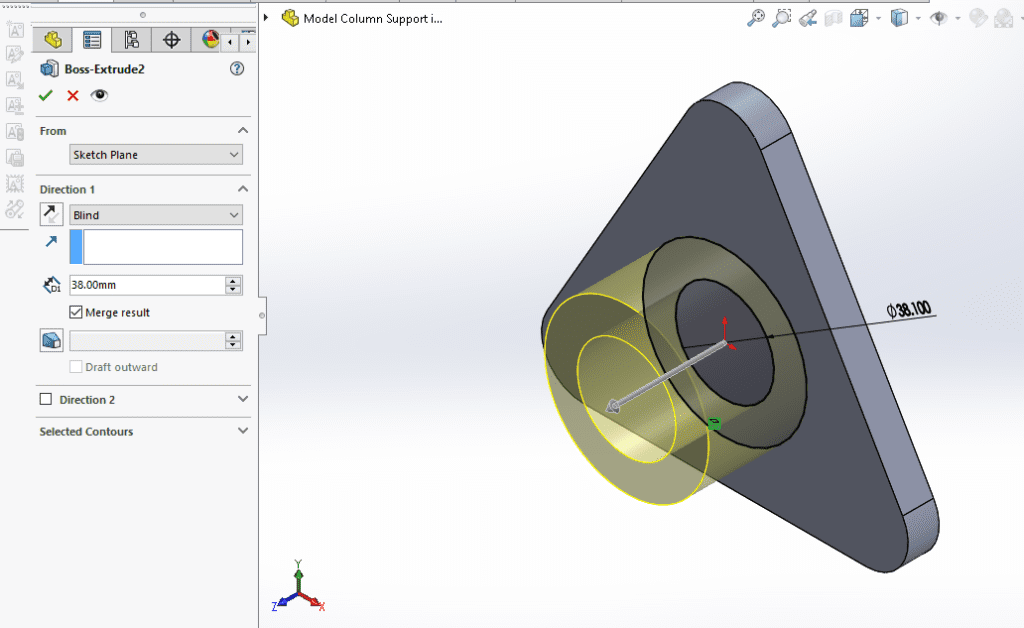Click the 38.00mm depth input field
1024x628 pixels.
point(148,285)
